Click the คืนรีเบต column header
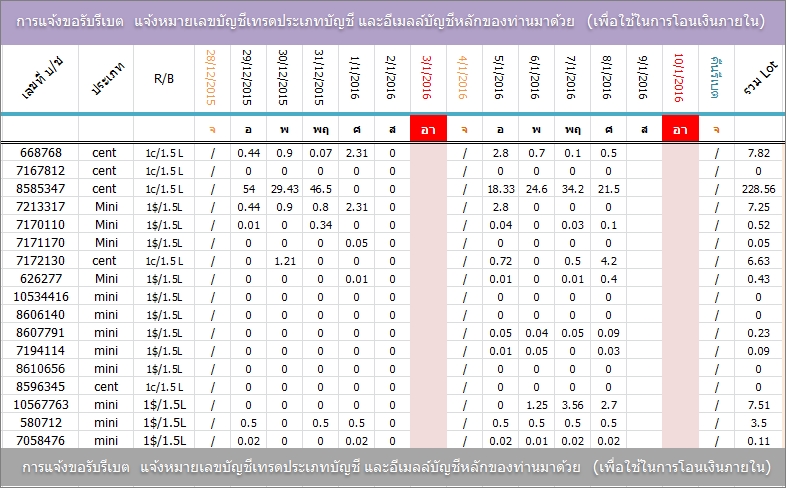The height and width of the screenshot is (488, 786). (716, 77)
